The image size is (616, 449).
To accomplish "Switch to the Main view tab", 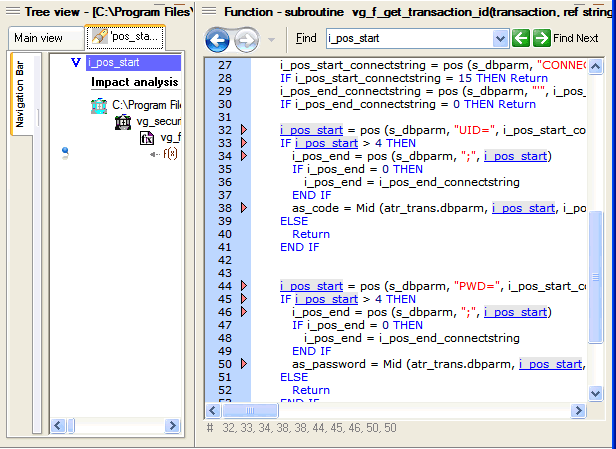I will [38, 38].
